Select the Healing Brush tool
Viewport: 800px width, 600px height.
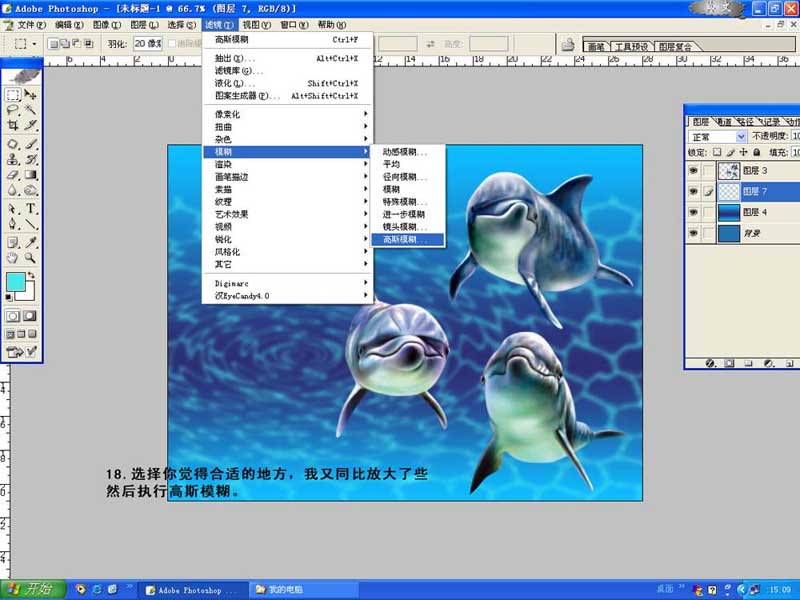tap(13, 144)
